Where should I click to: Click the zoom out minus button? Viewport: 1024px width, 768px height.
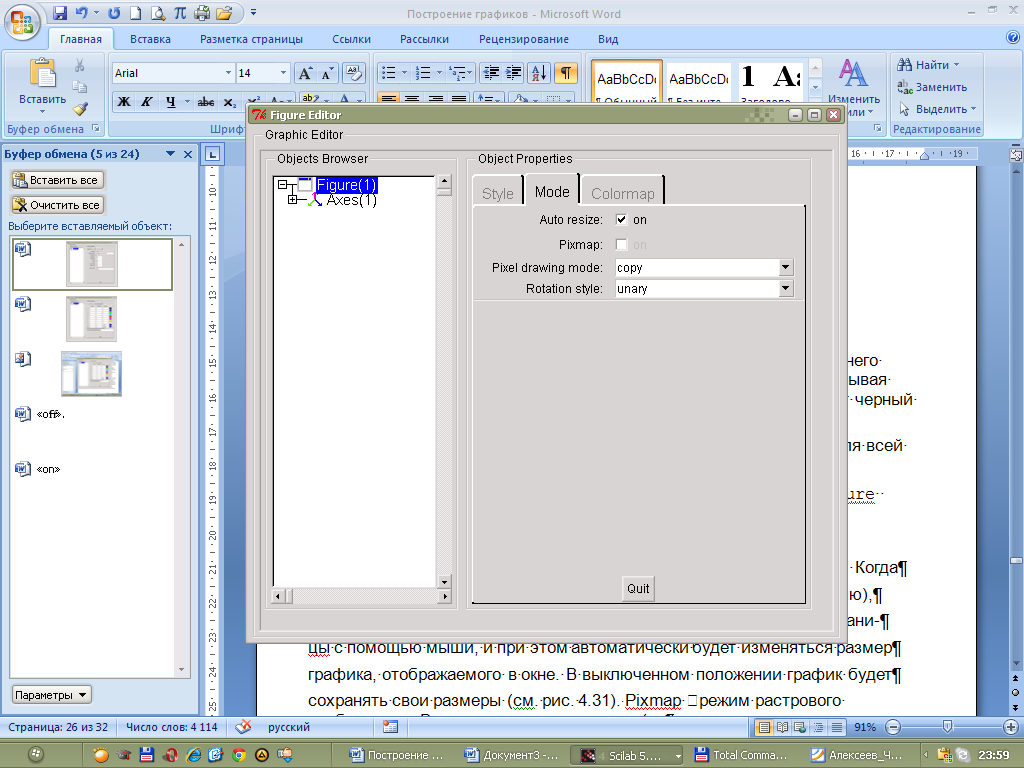click(893, 726)
